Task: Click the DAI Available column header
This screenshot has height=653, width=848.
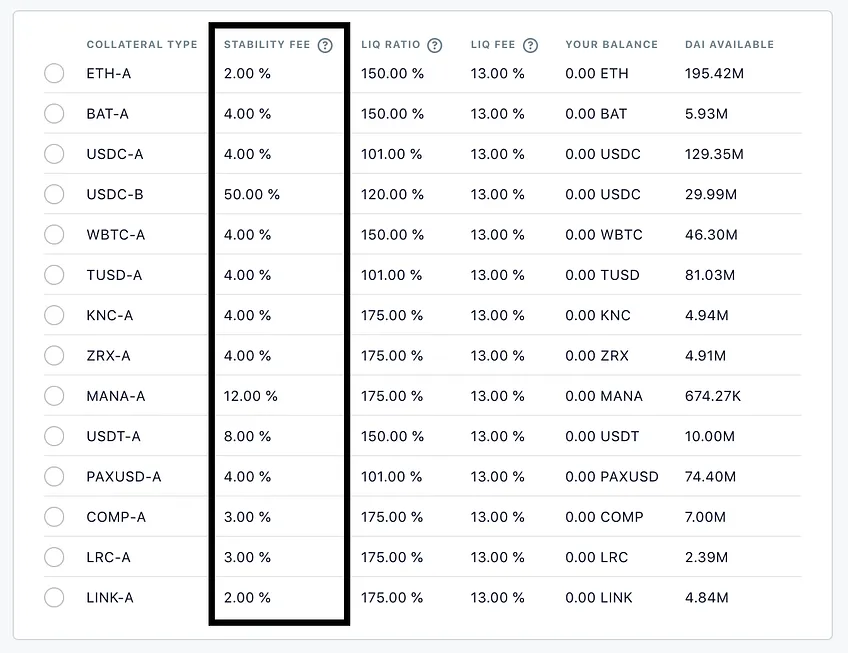Action: pyautogui.click(x=729, y=45)
